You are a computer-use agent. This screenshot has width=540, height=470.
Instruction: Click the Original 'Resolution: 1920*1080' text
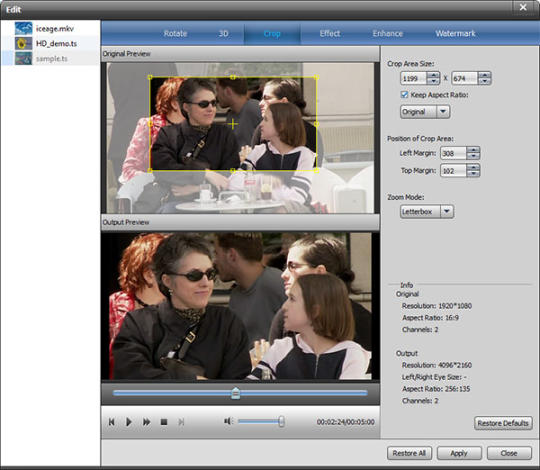pyautogui.click(x=437, y=306)
